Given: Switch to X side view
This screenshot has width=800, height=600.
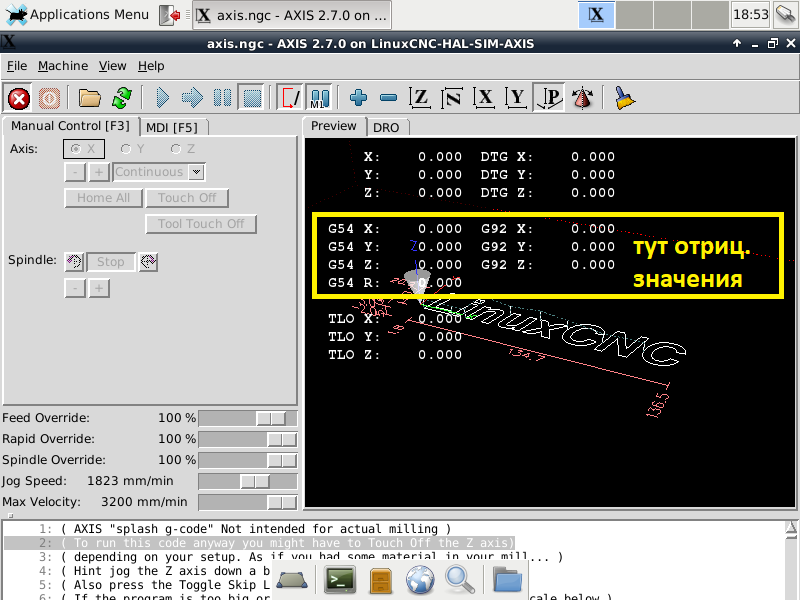Looking at the screenshot, I should coord(484,97).
